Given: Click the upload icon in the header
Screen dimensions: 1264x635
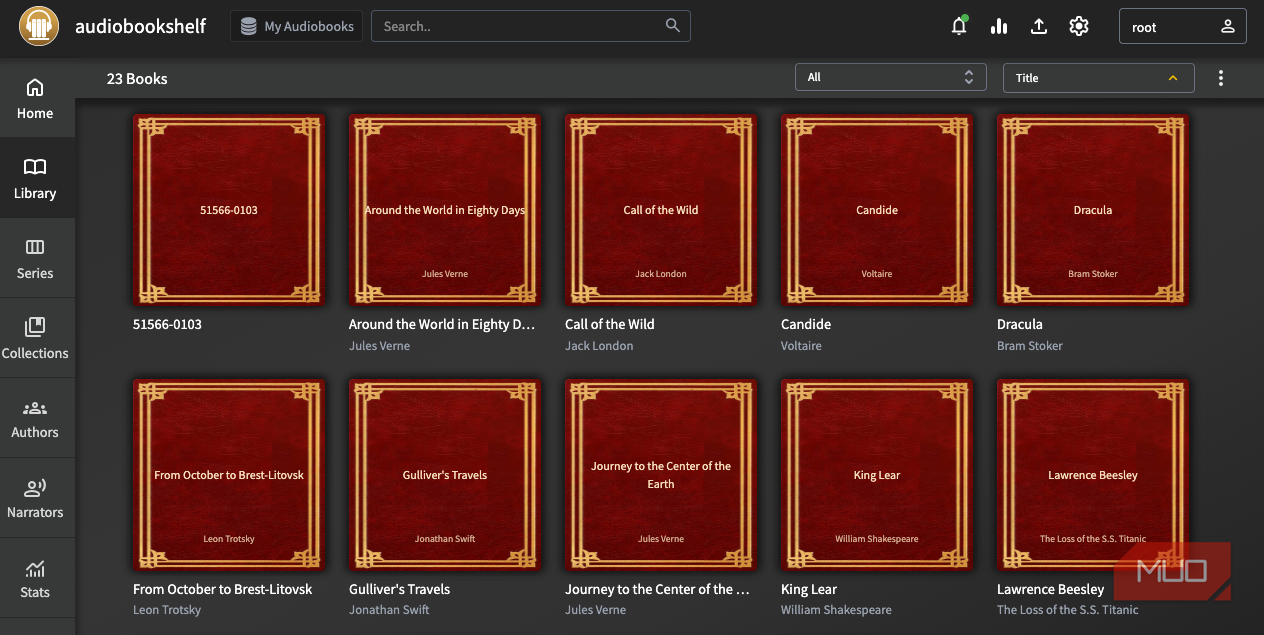Looking at the screenshot, I should [1039, 27].
